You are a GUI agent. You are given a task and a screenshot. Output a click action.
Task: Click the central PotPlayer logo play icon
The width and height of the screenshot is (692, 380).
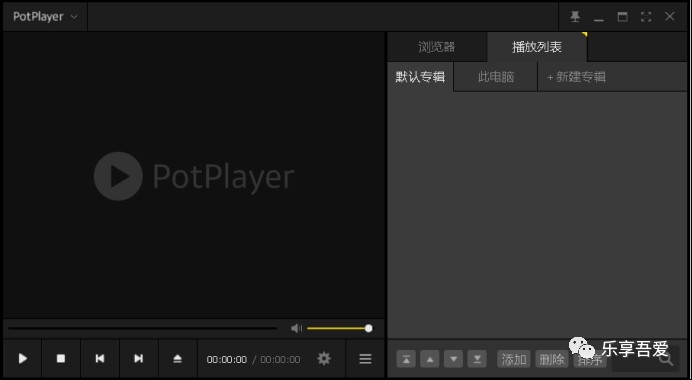click(118, 176)
